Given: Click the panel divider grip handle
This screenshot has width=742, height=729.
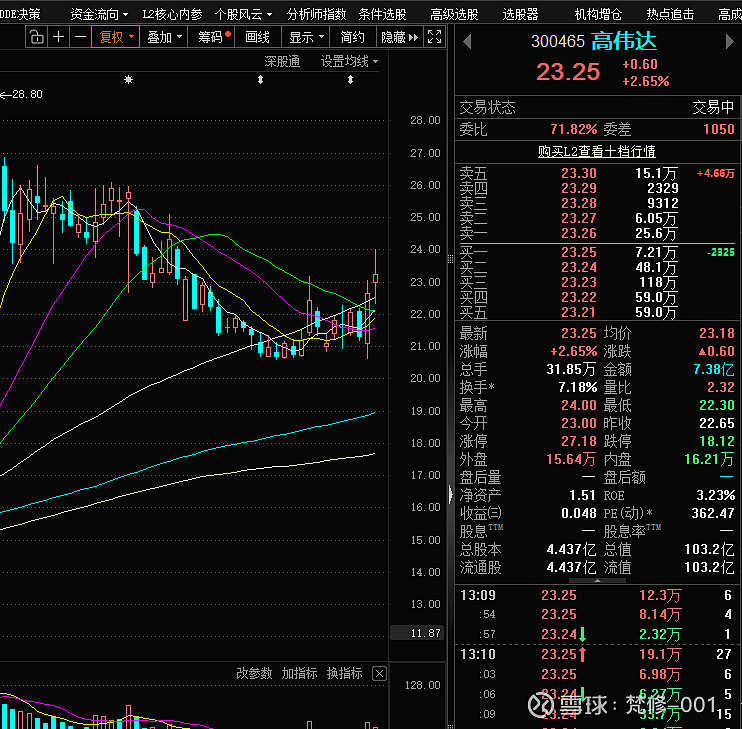Looking at the screenshot, I should (x=450, y=259).
